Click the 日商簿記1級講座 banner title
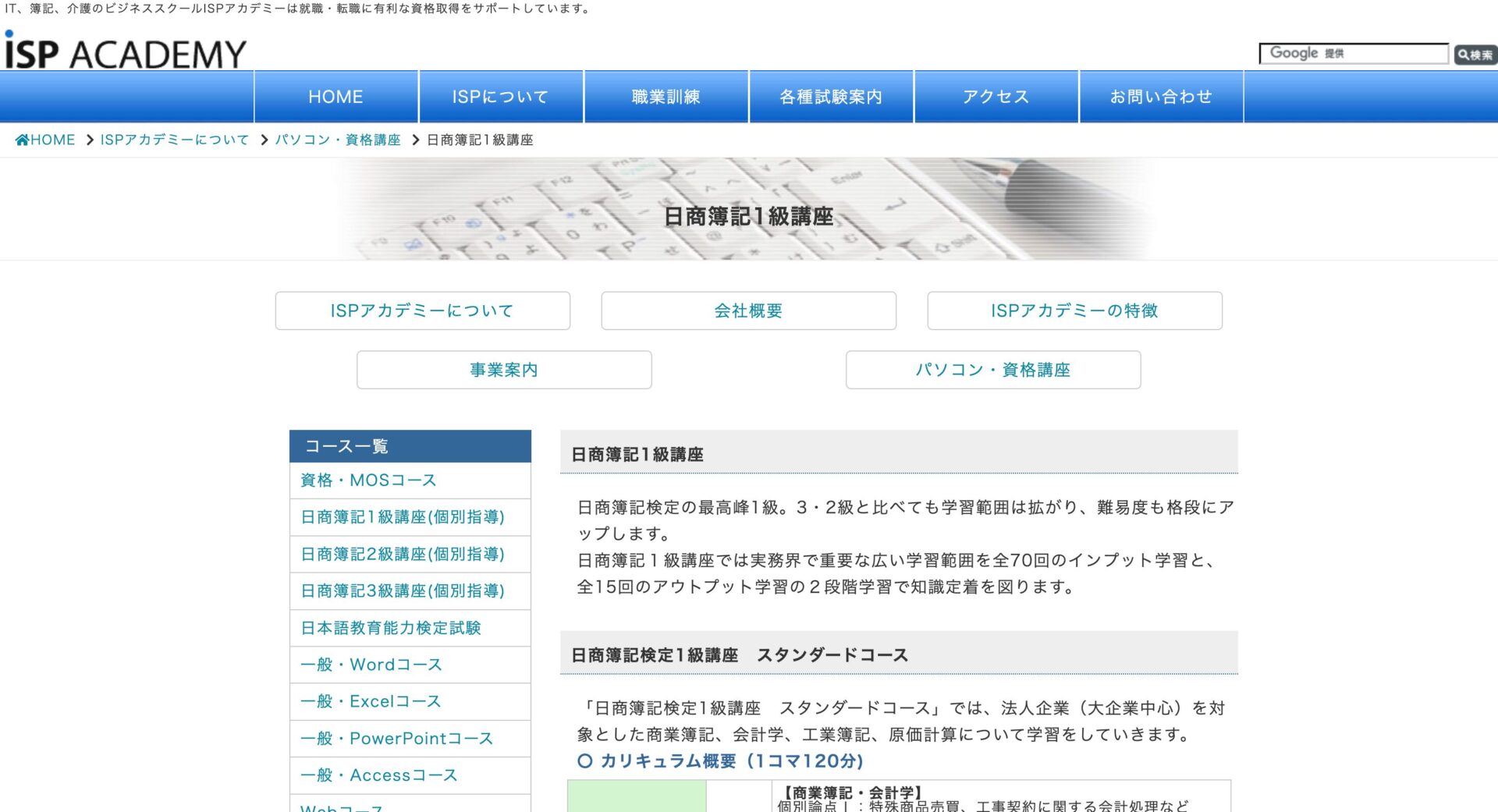 point(748,216)
